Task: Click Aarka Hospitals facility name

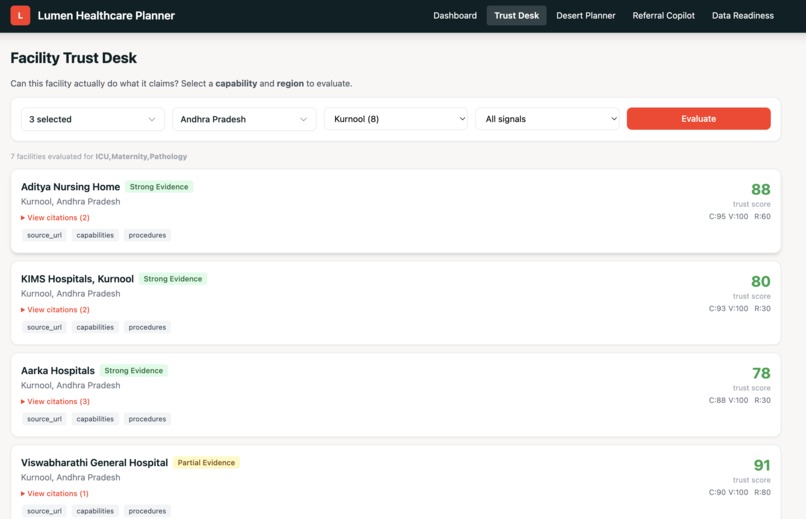Action: coord(58,371)
